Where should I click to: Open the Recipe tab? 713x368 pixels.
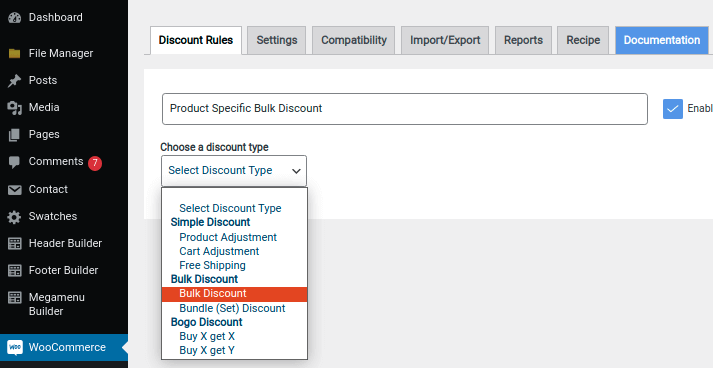click(x=583, y=40)
